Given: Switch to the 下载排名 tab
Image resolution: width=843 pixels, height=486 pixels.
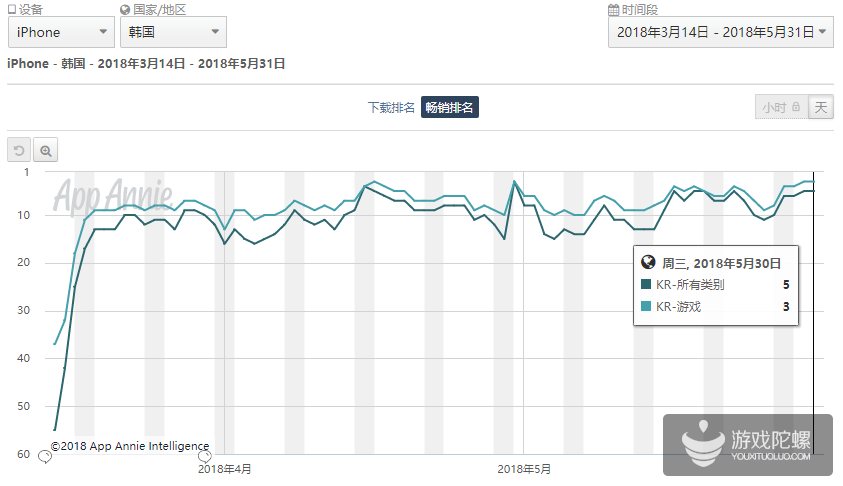Looking at the screenshot, I should 391,107.
